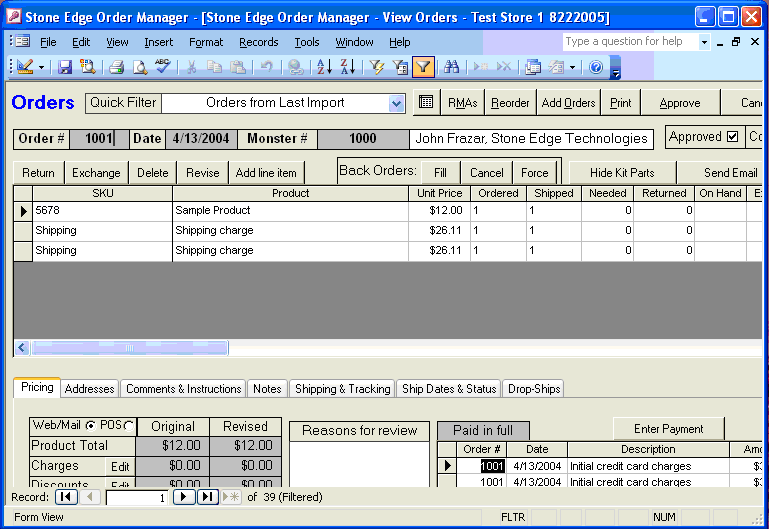Screen dimensions: 769x529
Task: Click the line items horizontal scrollbar thumb
Action: 129,348
